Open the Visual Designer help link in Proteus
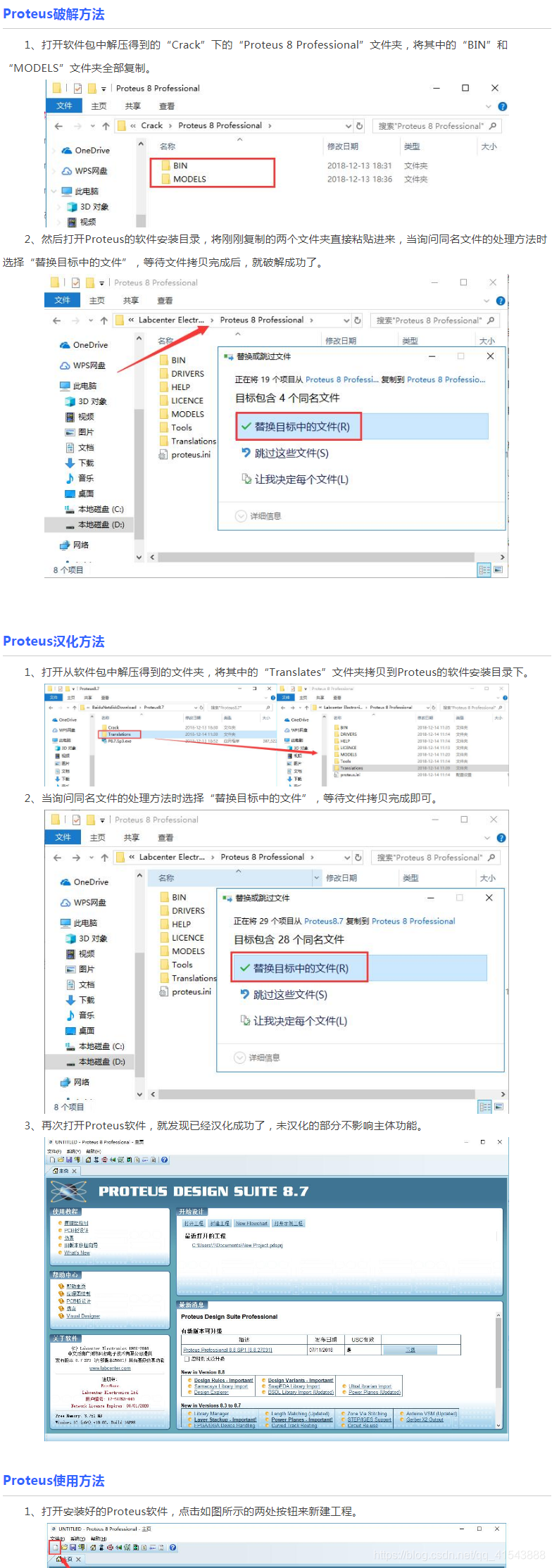 click(83, 1316)
